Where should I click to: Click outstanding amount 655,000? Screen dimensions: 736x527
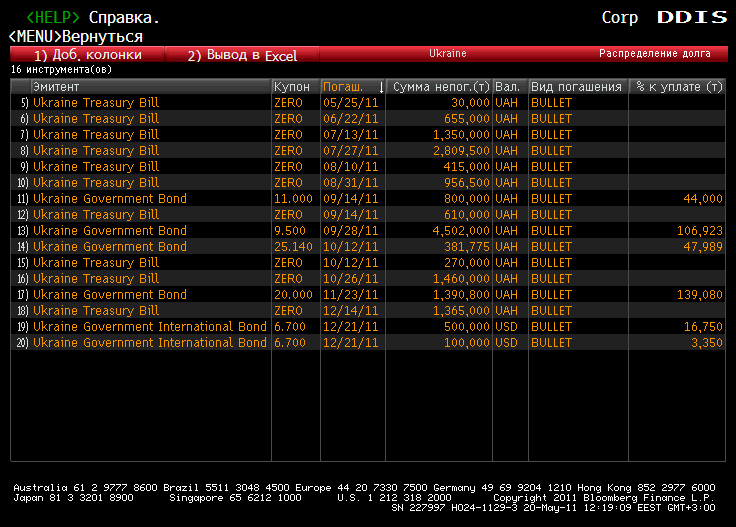click(467, 119)
